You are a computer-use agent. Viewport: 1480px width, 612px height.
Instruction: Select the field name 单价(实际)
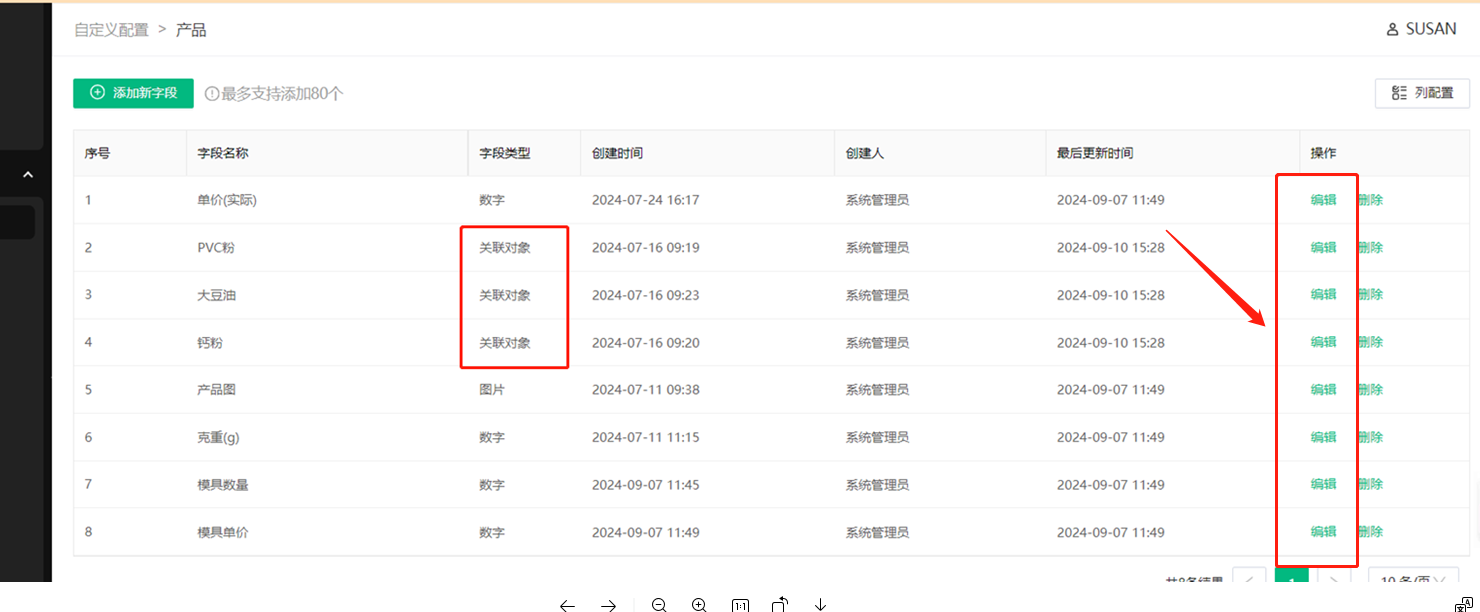227,200
